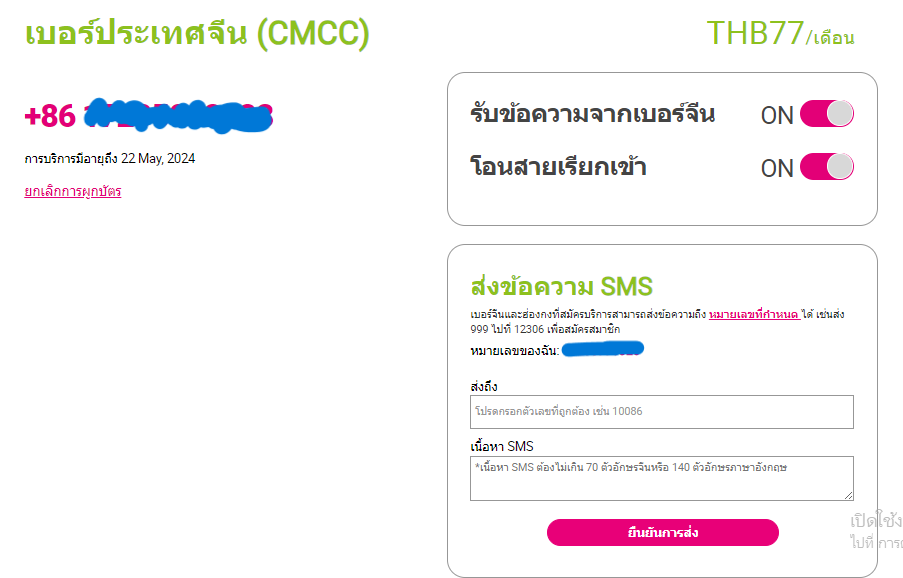Click the เบอร์ประเทศจีน (CMCC) heading

(x=197, y=33)
